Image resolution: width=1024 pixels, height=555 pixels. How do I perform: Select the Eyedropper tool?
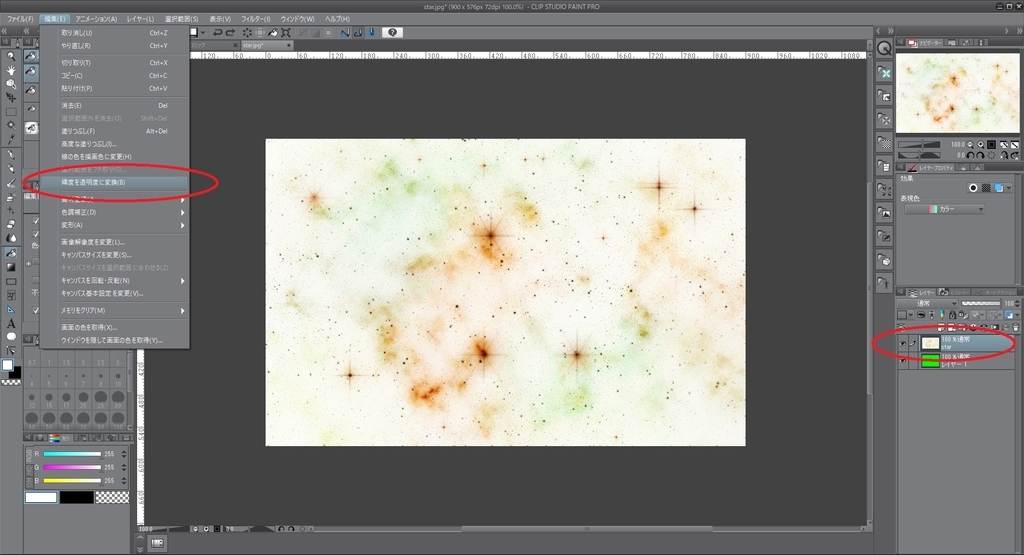[x=11, y=140]
